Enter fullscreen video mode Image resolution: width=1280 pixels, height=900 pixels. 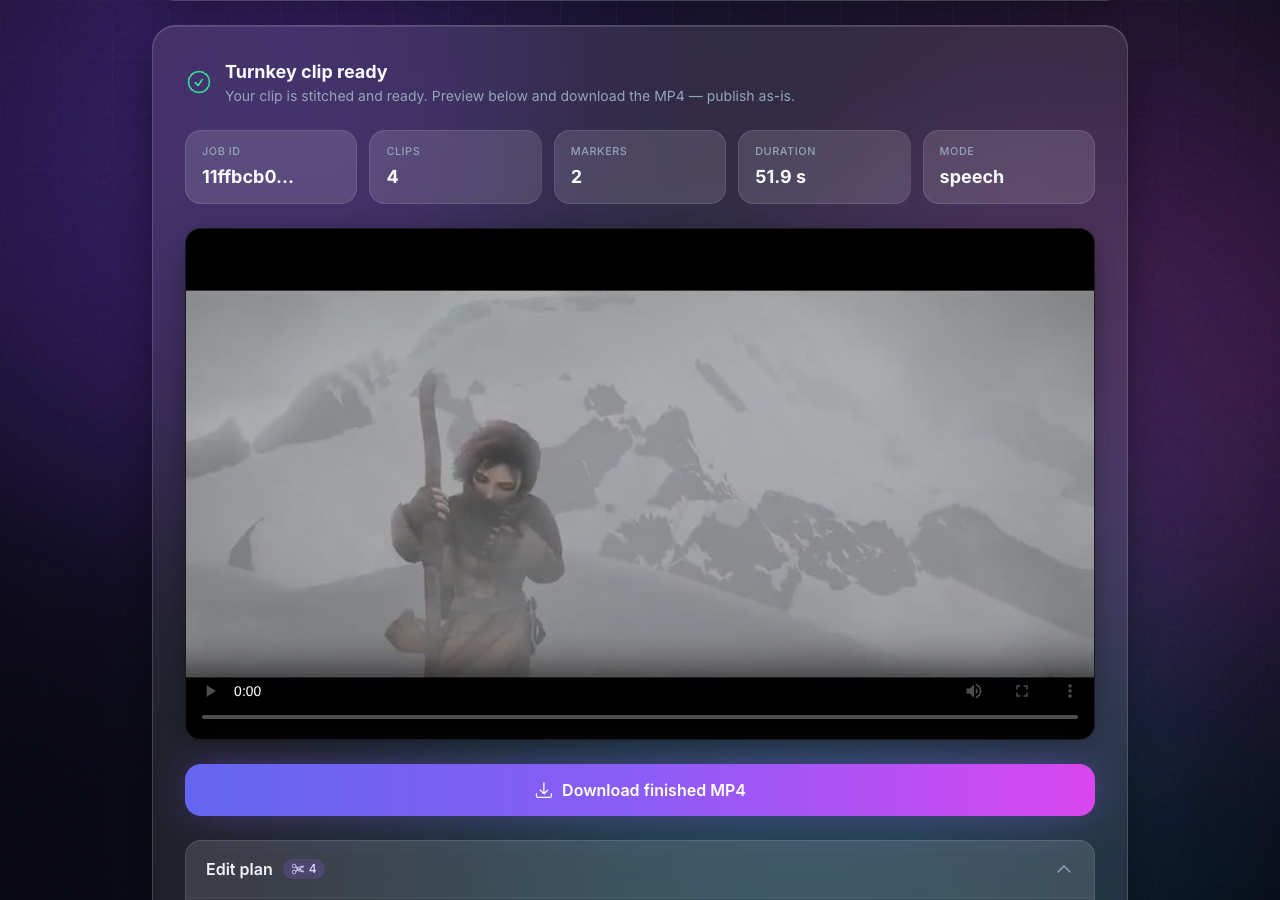point(1022,691)
